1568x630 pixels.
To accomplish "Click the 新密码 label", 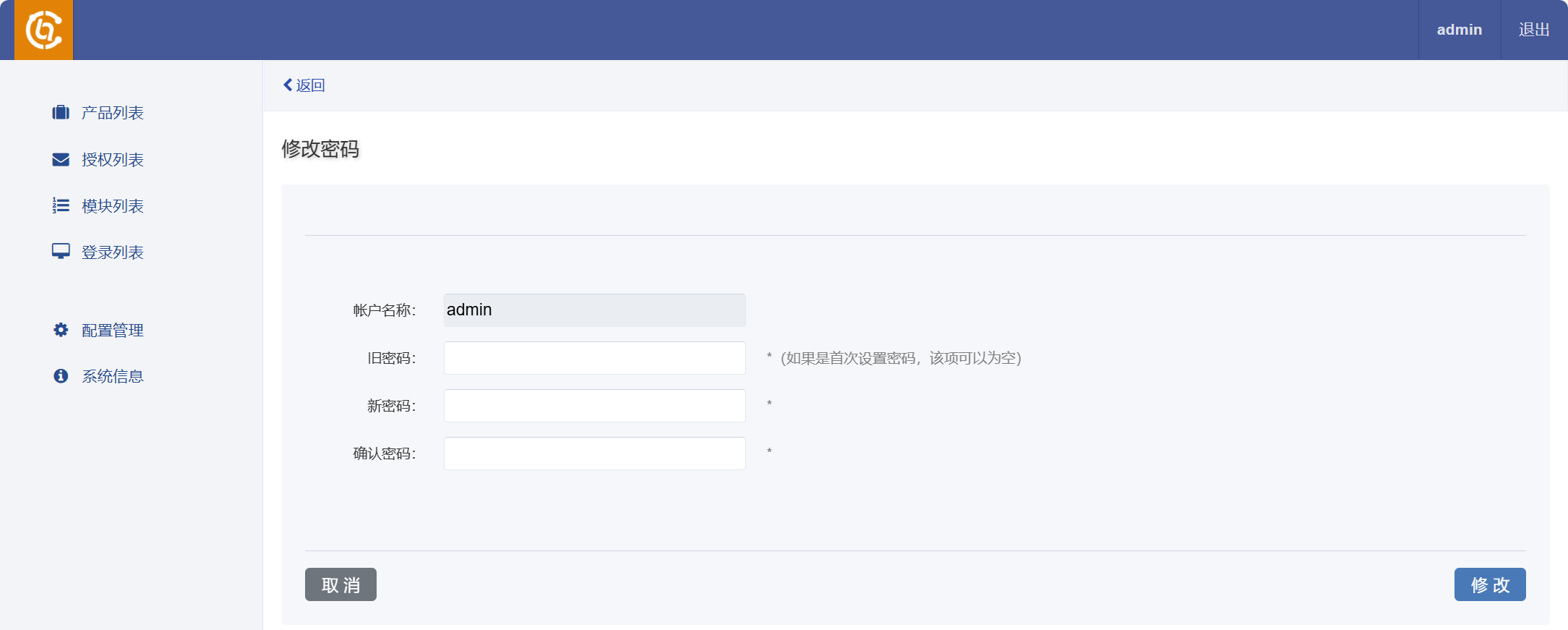I will point(391,406).
